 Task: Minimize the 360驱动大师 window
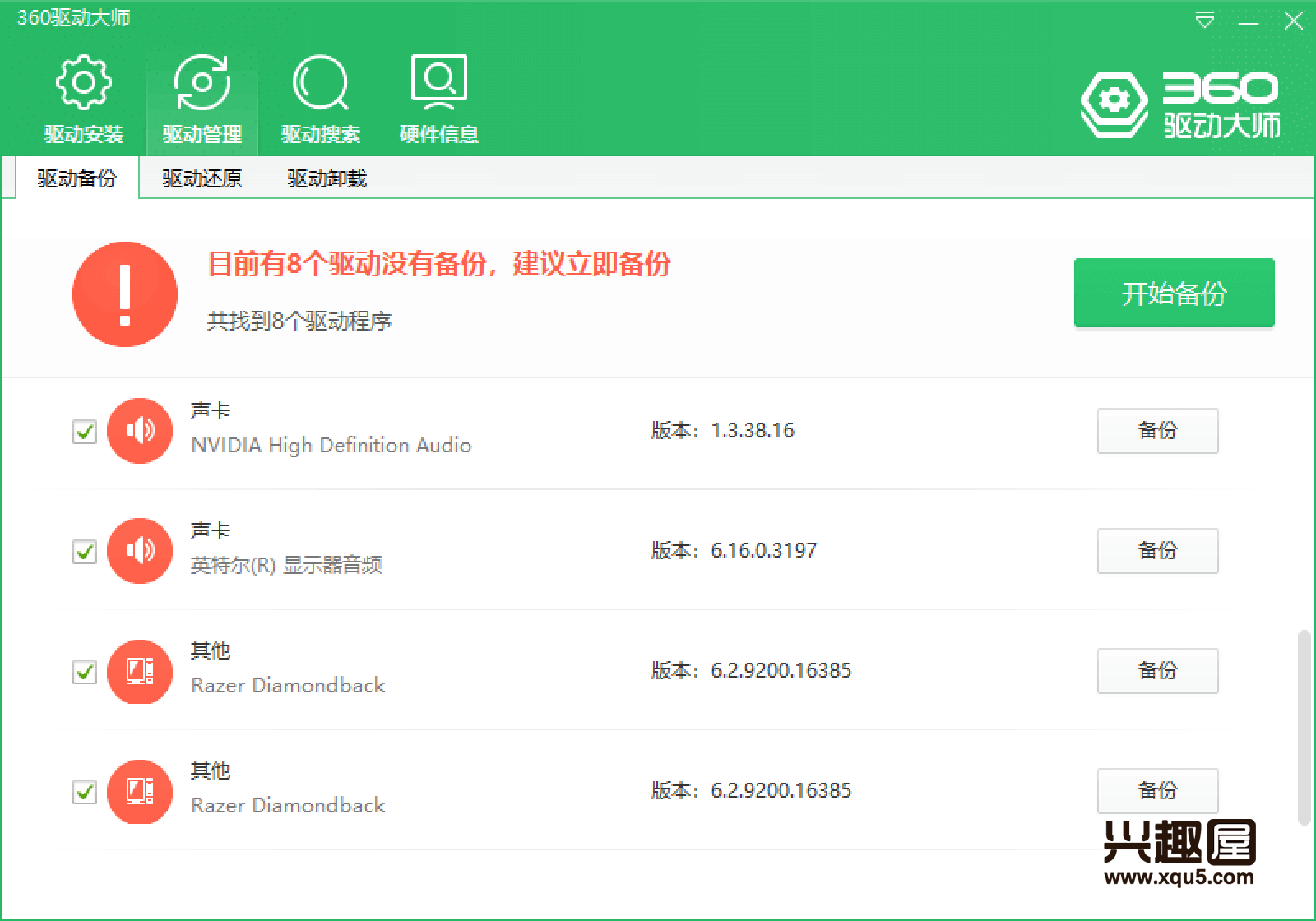pyautogui.click(x=1249, y=21)
